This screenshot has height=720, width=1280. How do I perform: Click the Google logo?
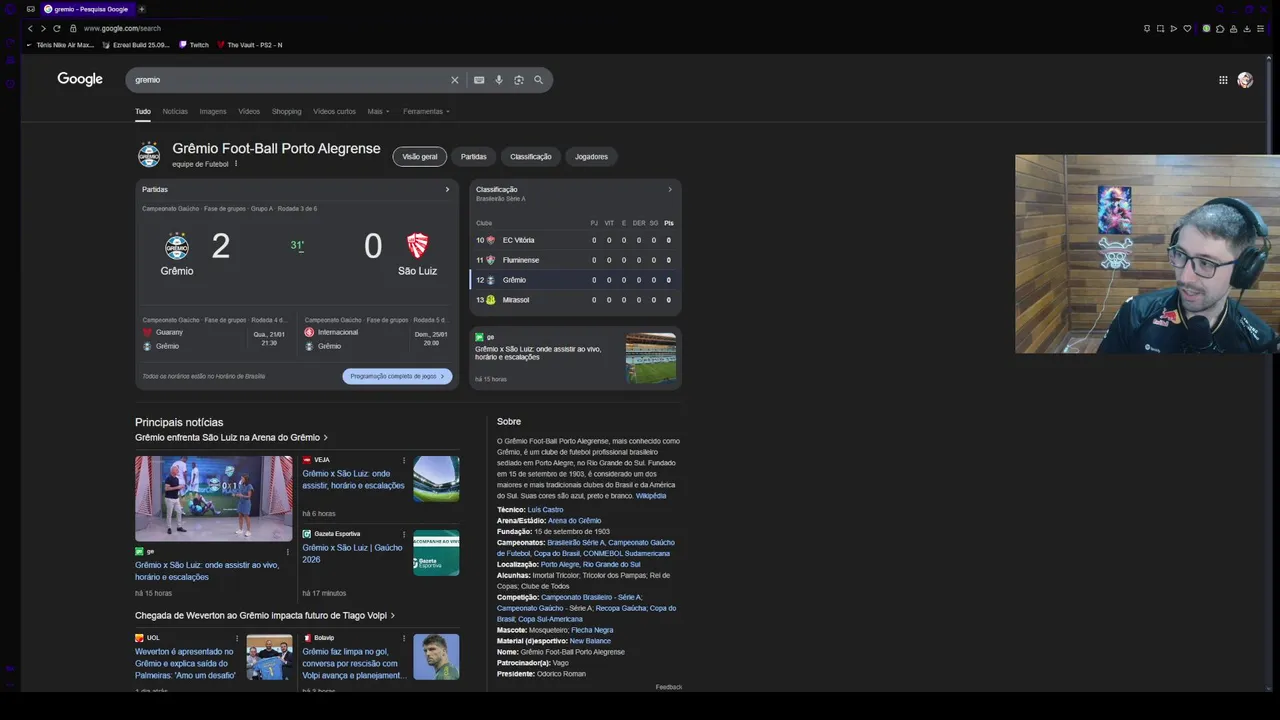pyautogui.click(x=80, y=80)
